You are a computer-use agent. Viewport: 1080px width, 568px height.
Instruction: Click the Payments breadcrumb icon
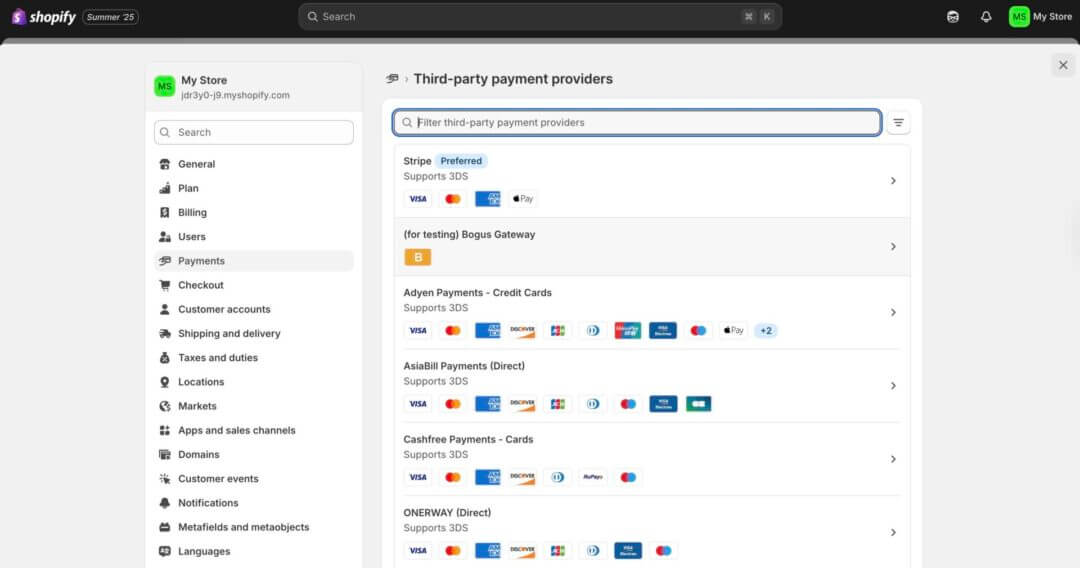click(x=392, y=78)
